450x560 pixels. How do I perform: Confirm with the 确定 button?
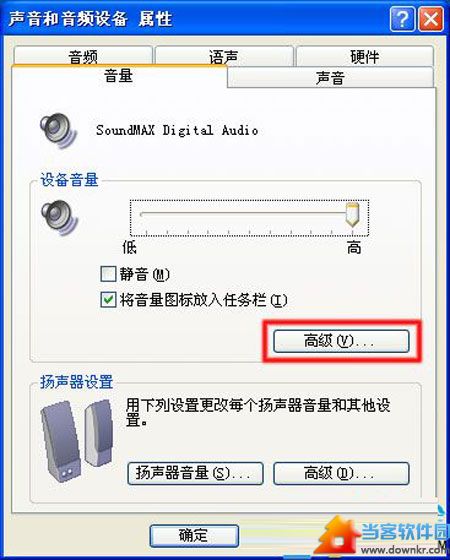194,536
